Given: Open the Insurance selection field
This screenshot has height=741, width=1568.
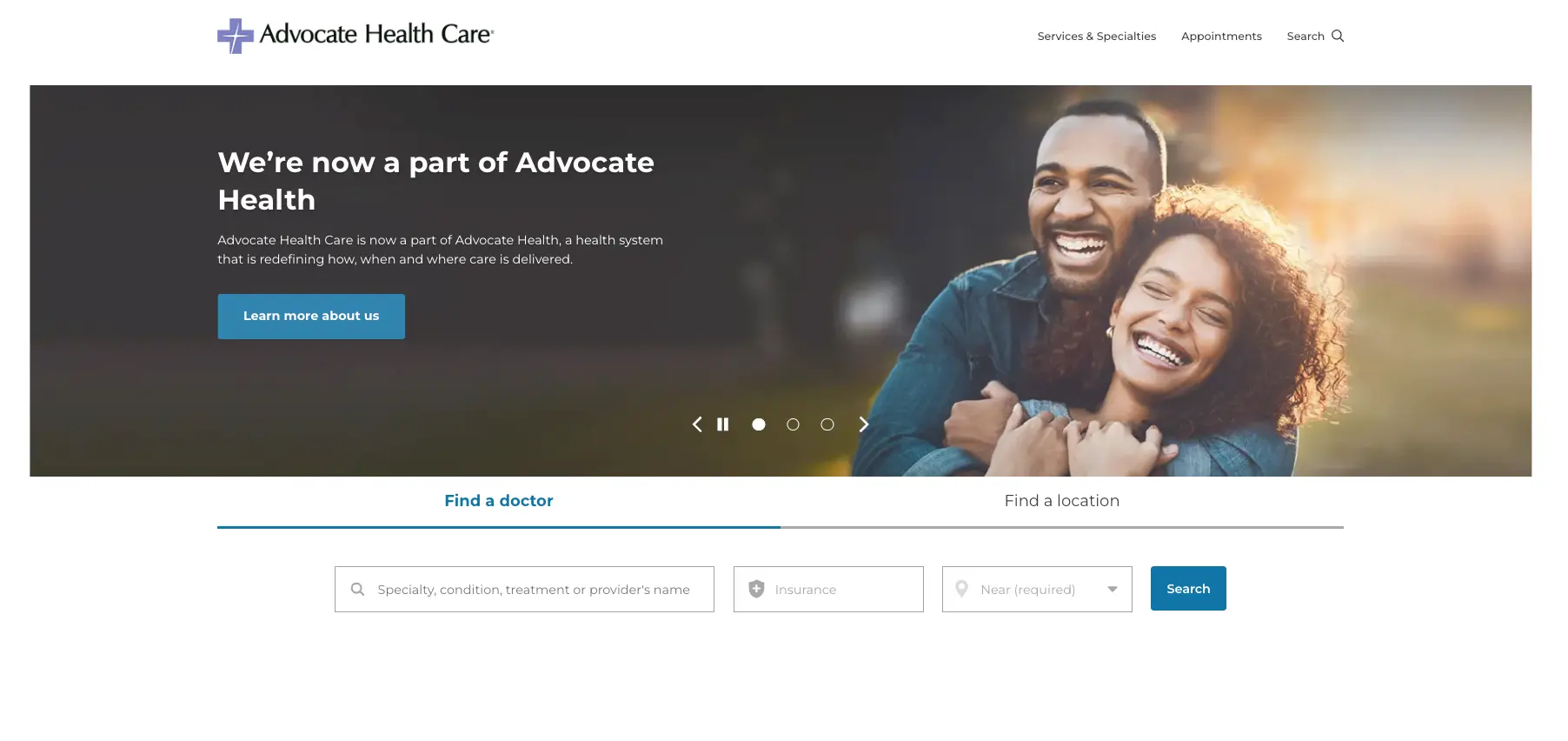Looking at the screenshot, I should (828, 590).
